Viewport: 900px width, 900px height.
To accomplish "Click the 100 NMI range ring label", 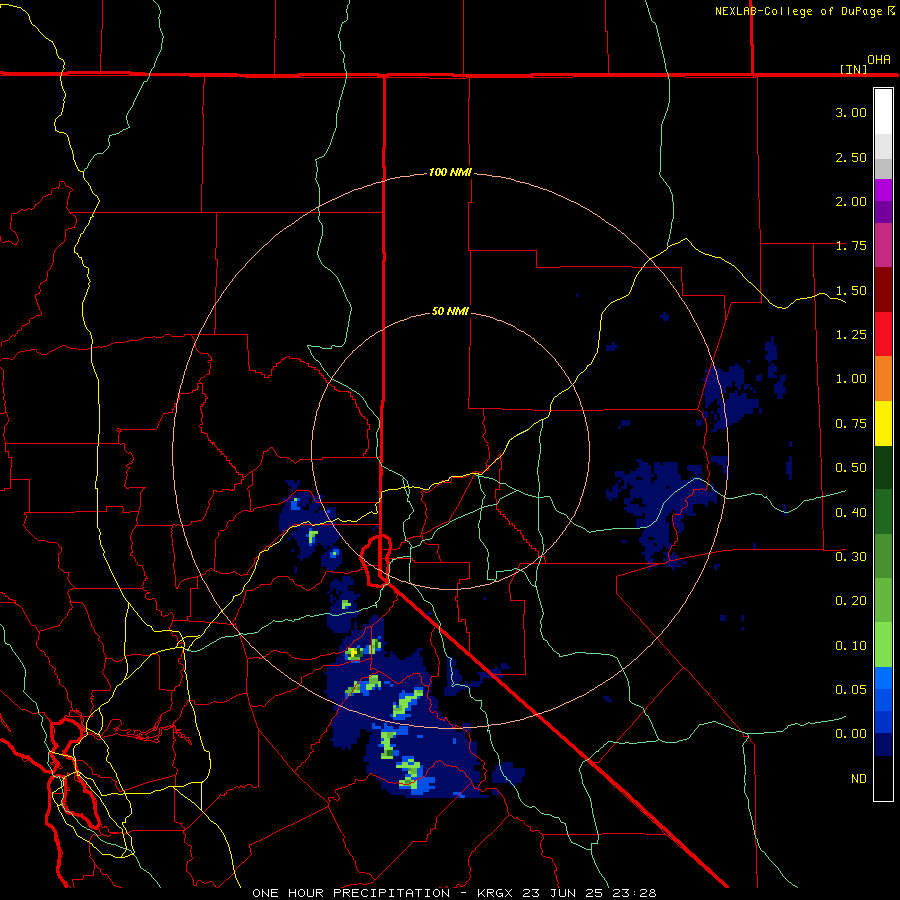I will [450, 172].
